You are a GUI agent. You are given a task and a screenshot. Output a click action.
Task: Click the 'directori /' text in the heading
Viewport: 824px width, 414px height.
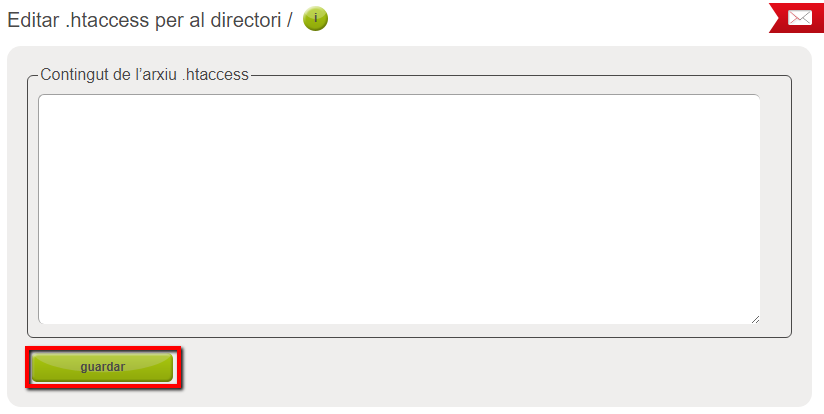point(251,20)
